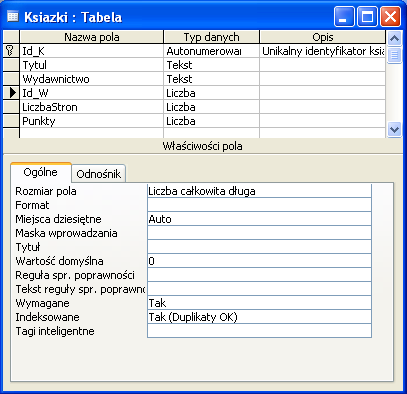Viewport: 407px width, 394px height.
Task: Click the Indeksowane label
Action: 47,317
